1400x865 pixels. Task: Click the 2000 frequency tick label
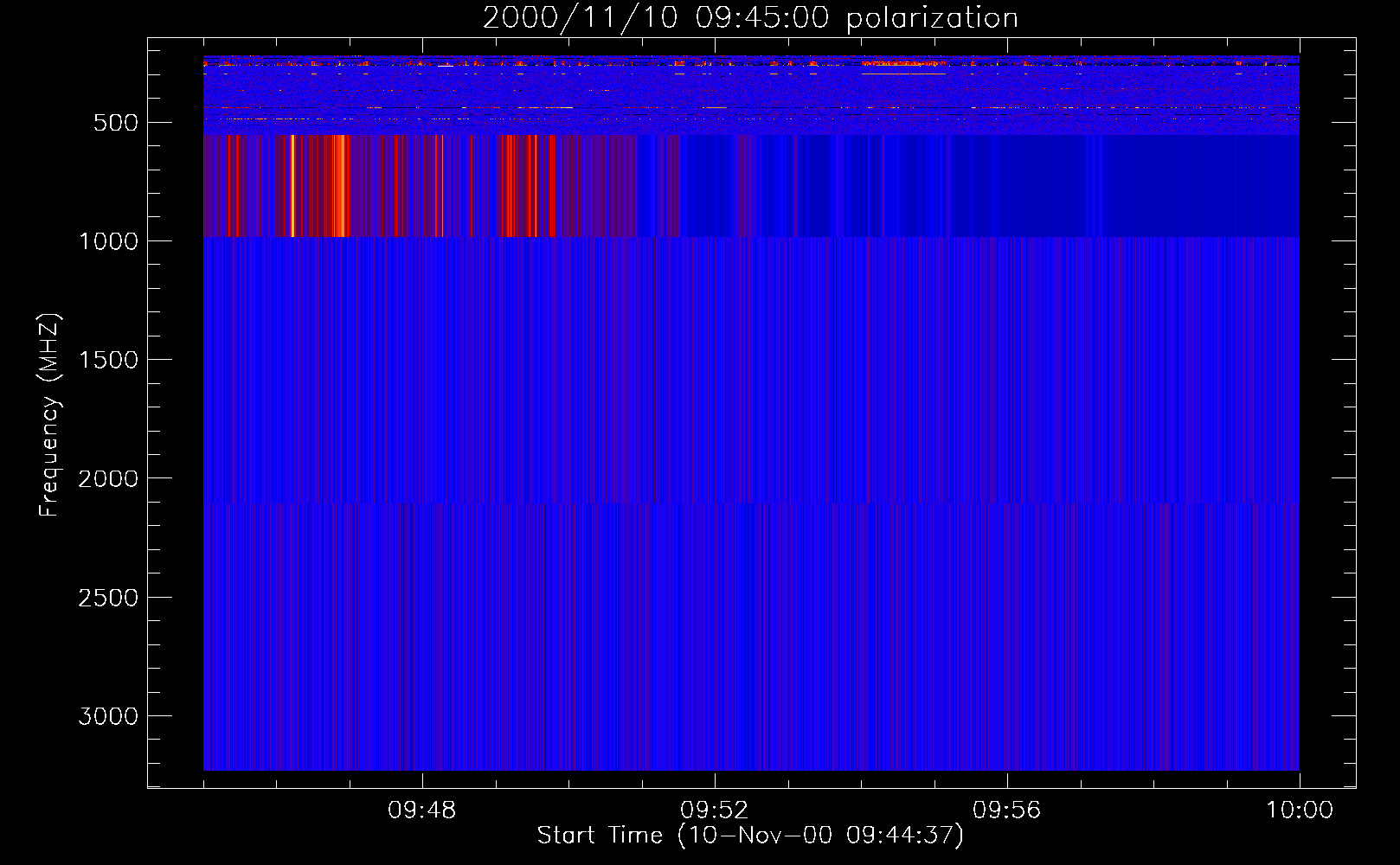click(108, 479)
